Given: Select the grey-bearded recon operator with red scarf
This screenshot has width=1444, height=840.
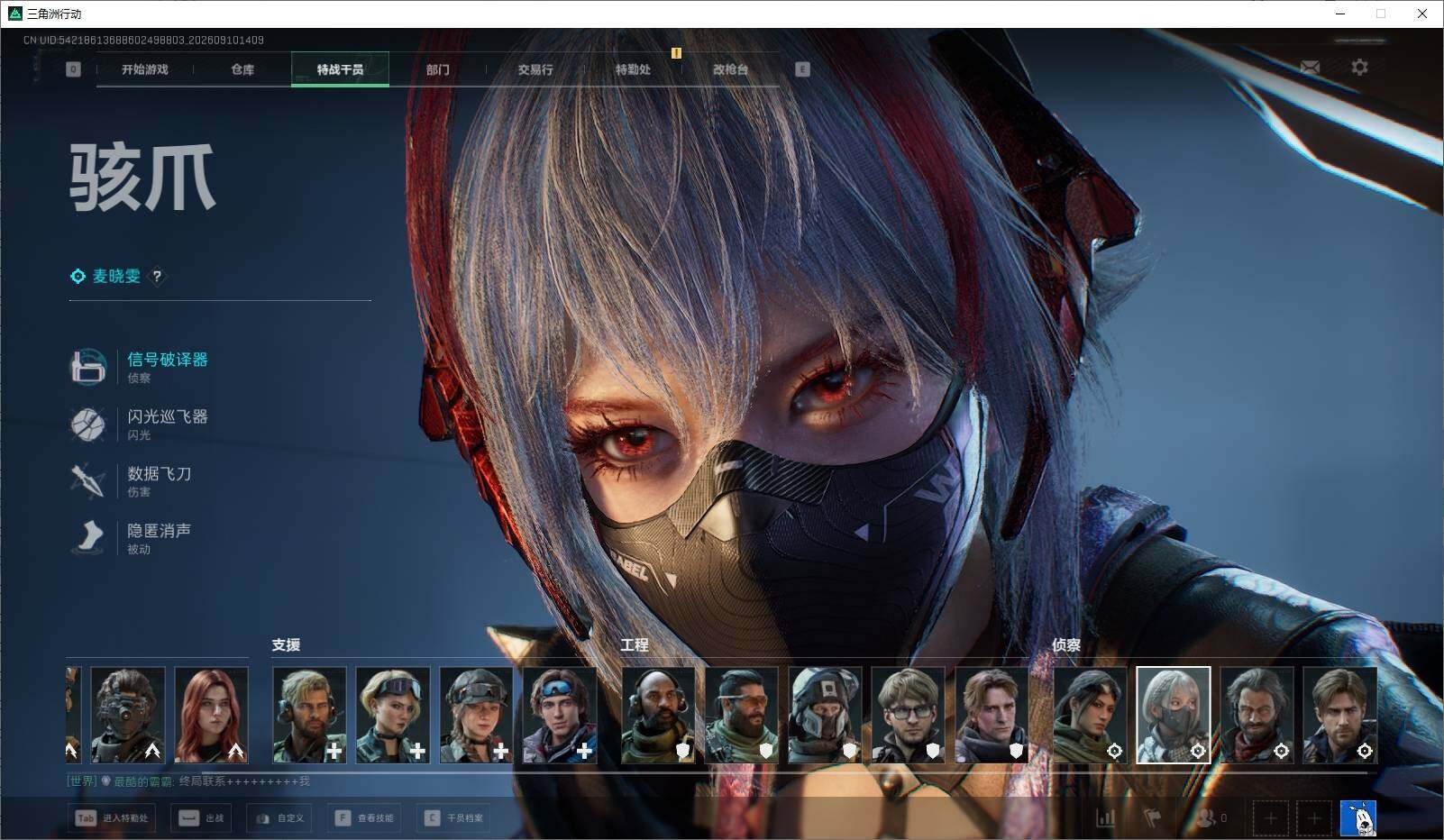Looking at the screenshot, I should pyautogui.click(x=1257, y=715).
